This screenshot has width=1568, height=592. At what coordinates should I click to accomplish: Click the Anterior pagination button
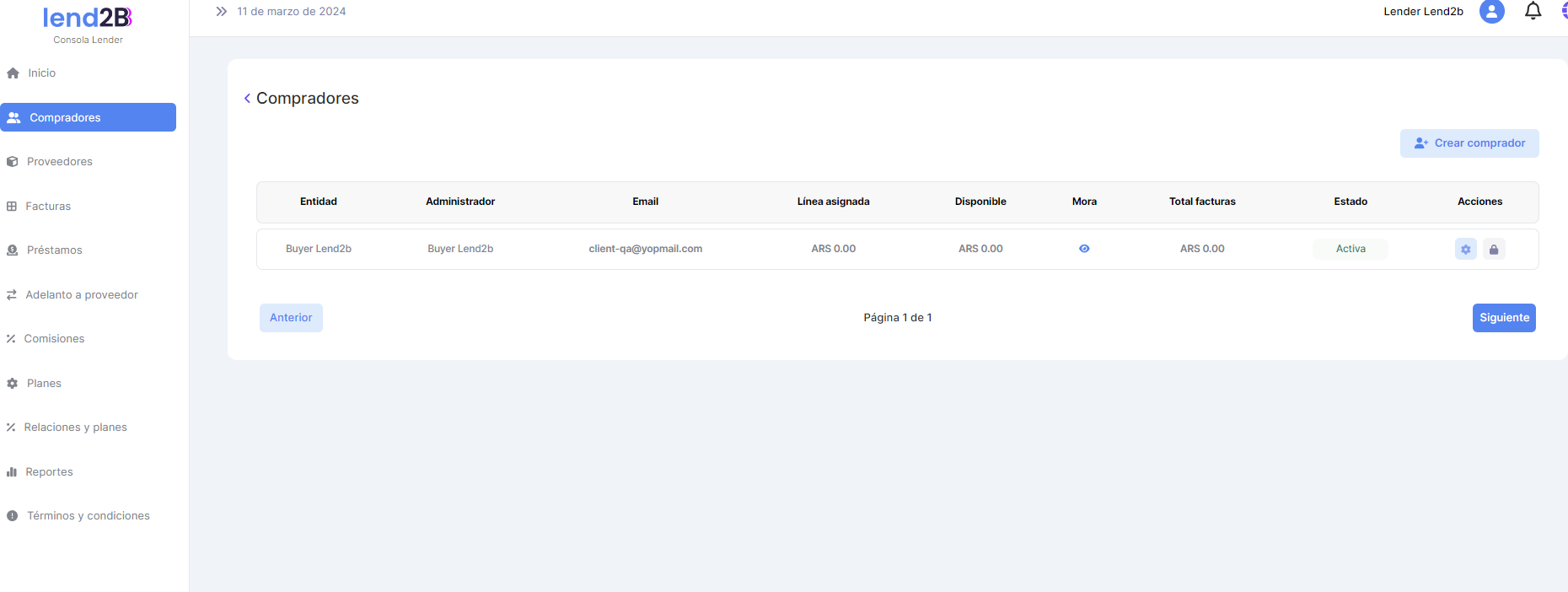[x=291, y=318]
